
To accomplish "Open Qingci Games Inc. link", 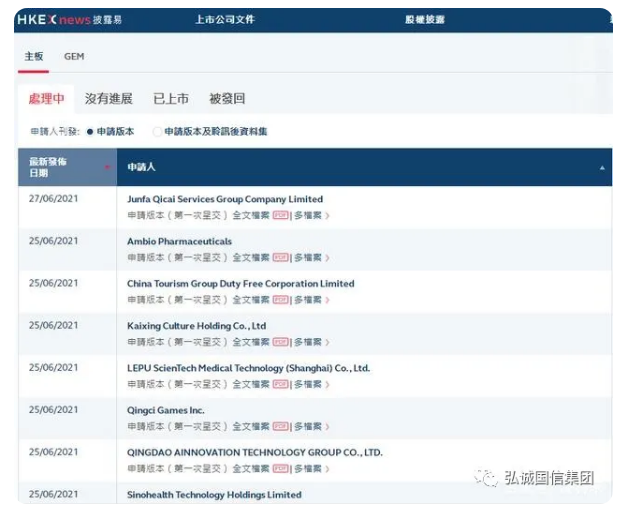I will click(x=166, y=410).
